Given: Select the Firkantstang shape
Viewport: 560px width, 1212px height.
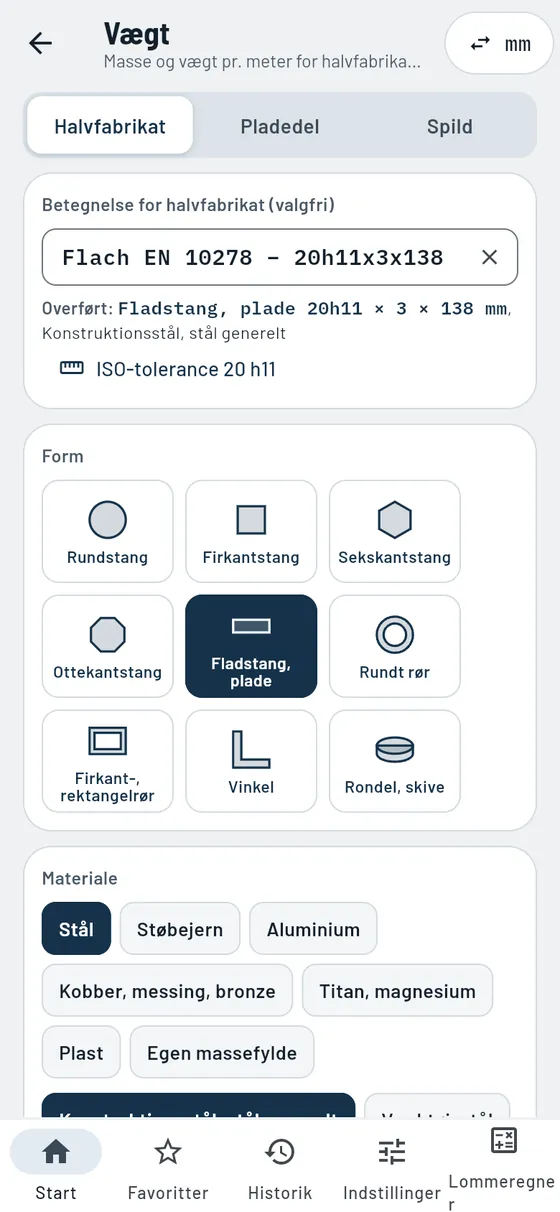Looking at the screenshot, I should [x=251, y=531].
